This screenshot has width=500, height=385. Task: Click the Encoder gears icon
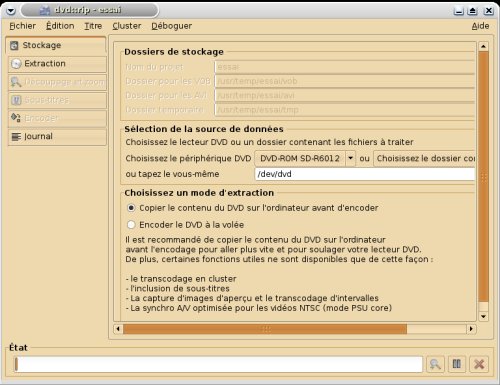[16, 118]
